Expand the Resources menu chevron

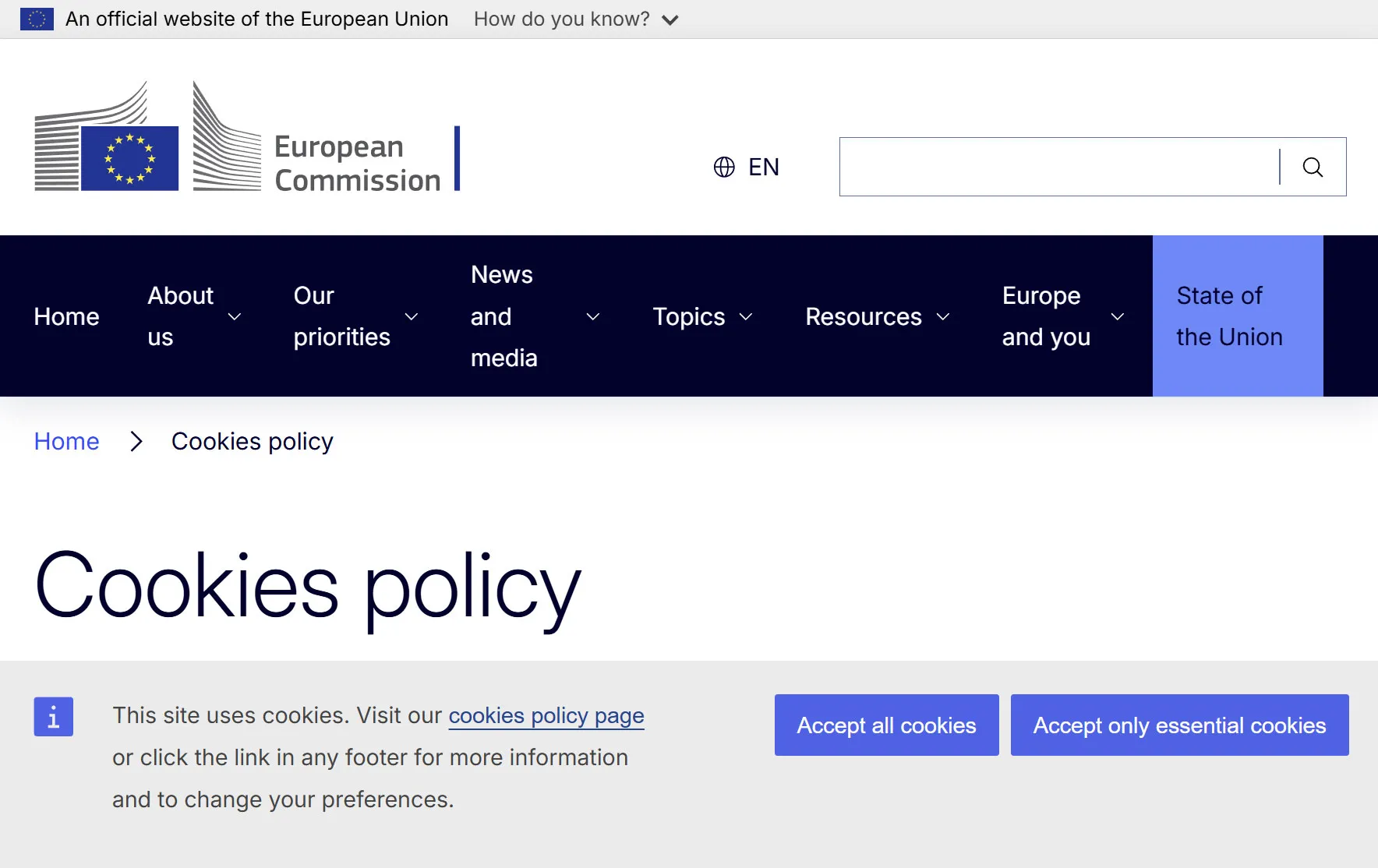coord(943,316)
